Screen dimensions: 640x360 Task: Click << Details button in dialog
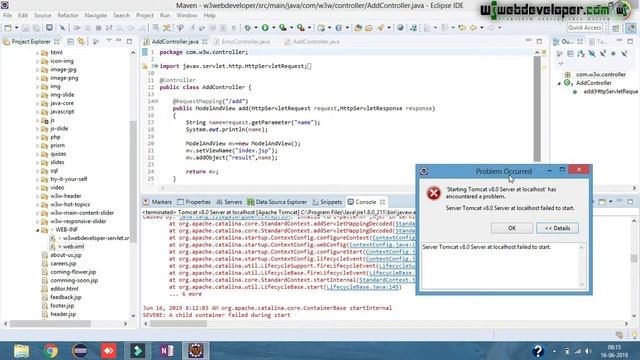(x=557, y=228)
